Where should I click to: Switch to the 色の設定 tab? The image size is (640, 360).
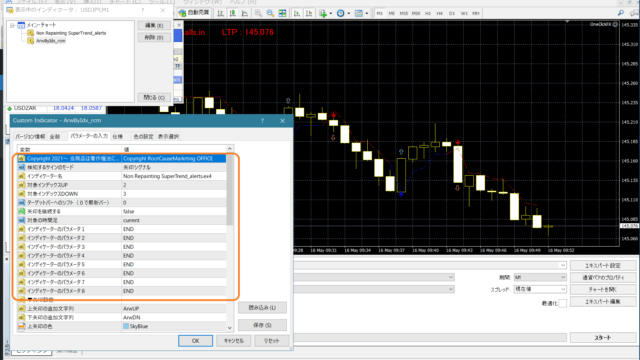(143, 136)
